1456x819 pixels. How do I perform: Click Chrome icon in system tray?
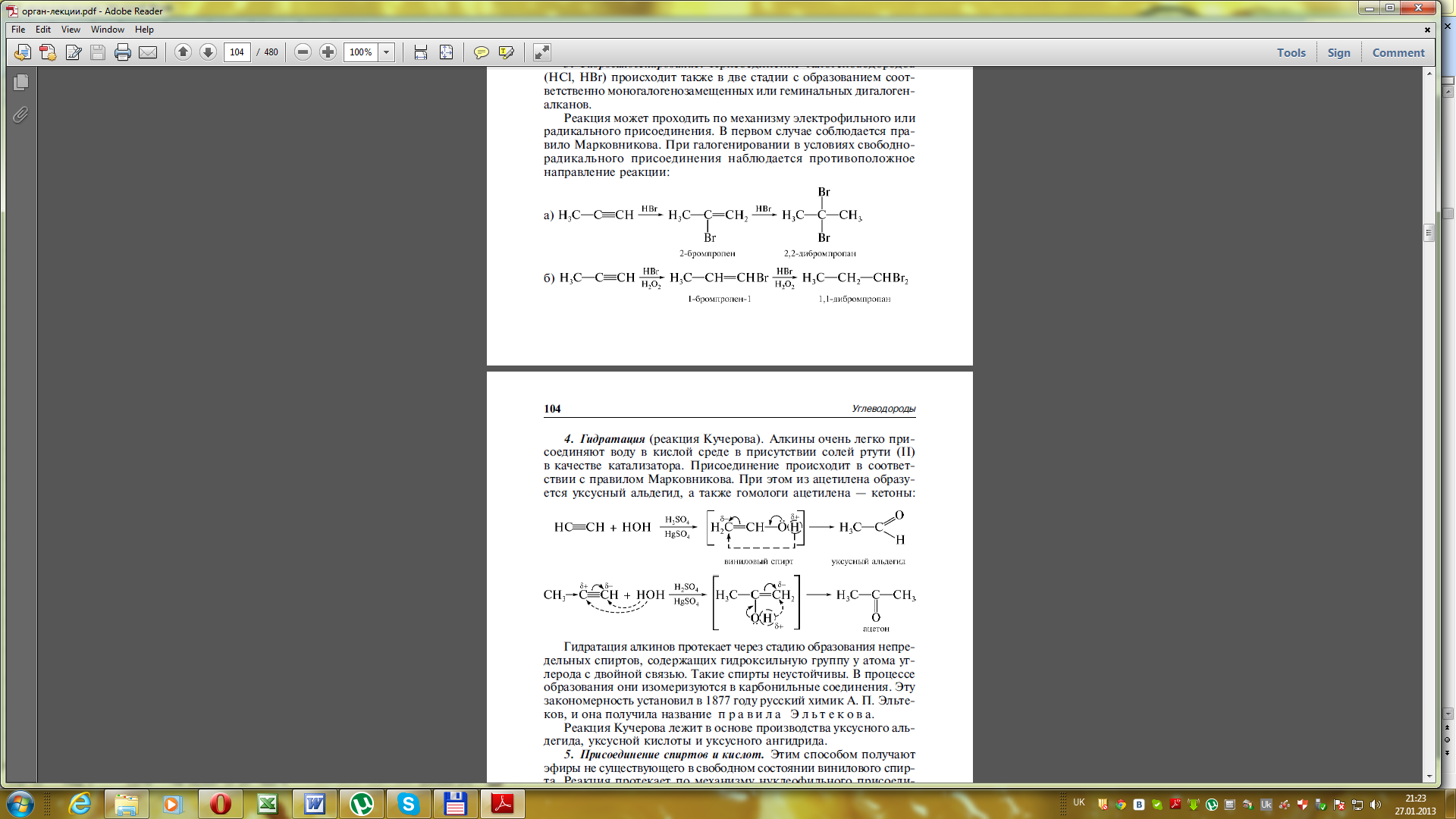1121,805
